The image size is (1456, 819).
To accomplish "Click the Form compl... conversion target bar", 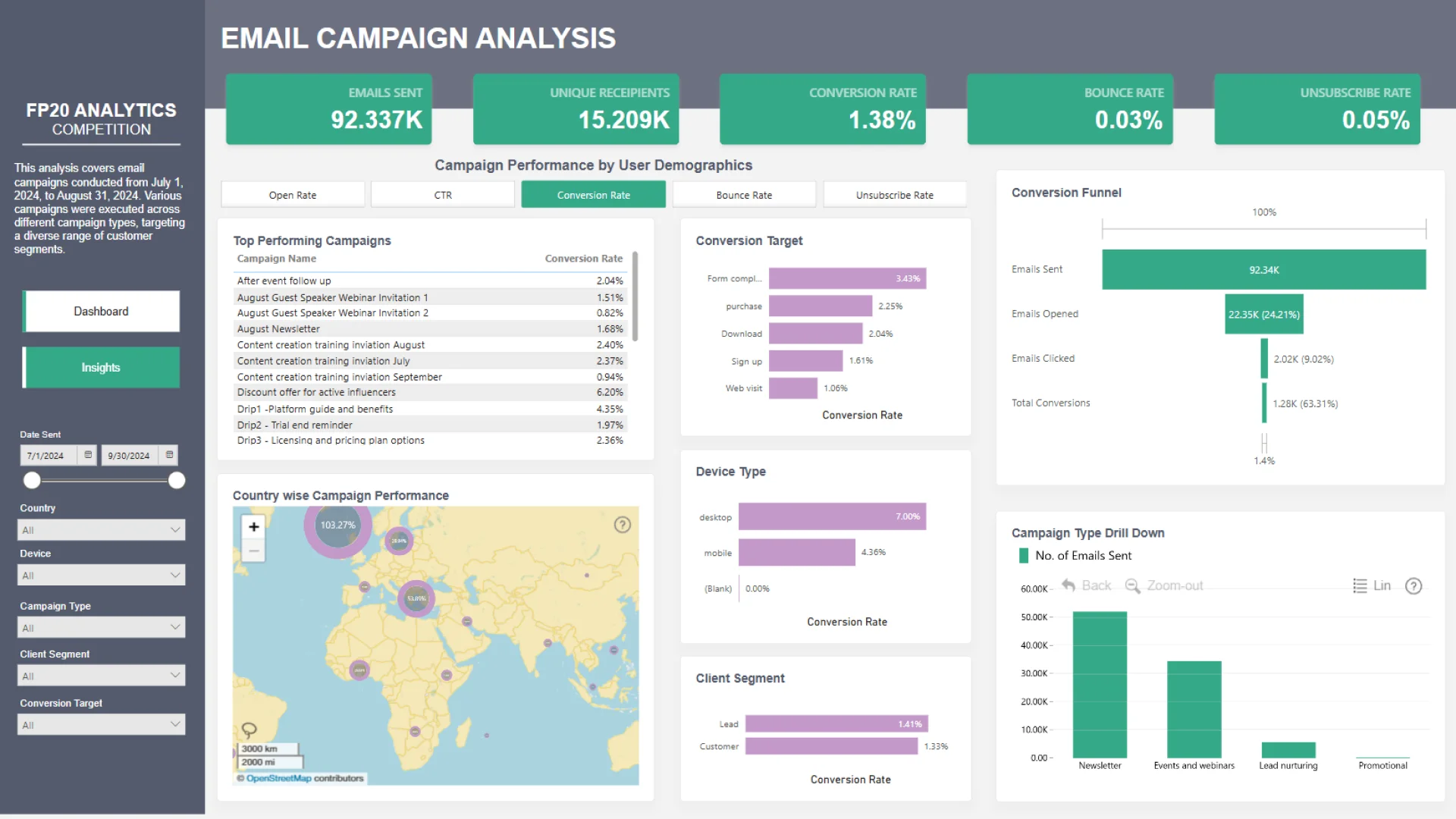I will point(847,278).
